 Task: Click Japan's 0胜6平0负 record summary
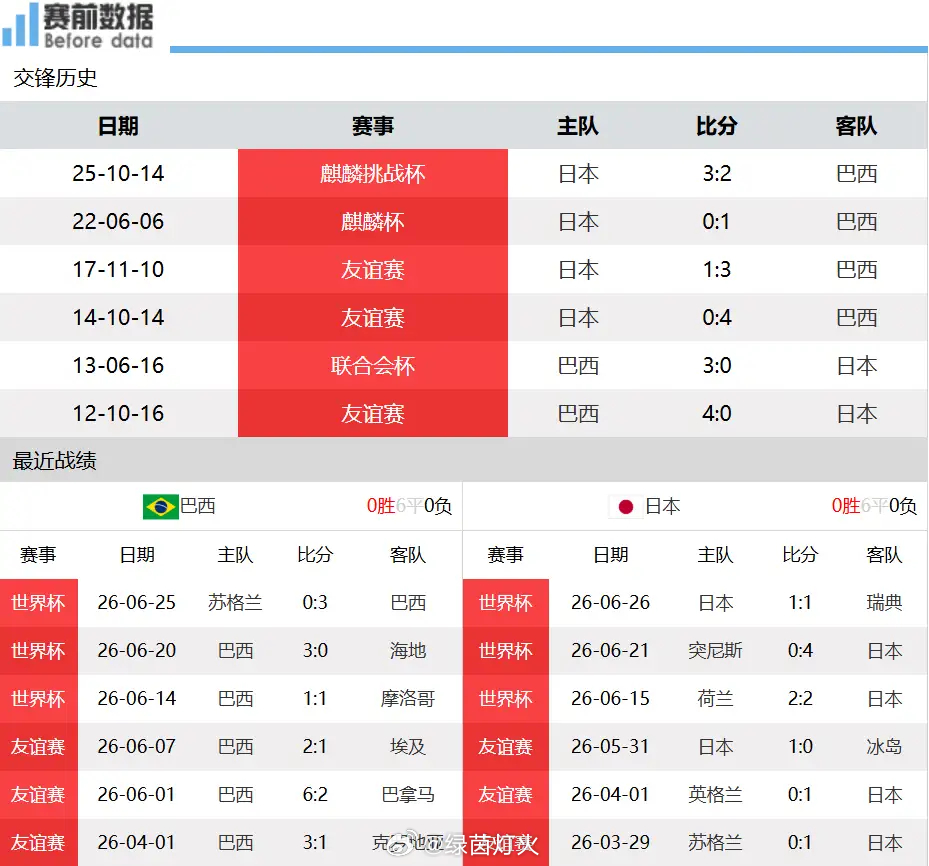point(874,506)
